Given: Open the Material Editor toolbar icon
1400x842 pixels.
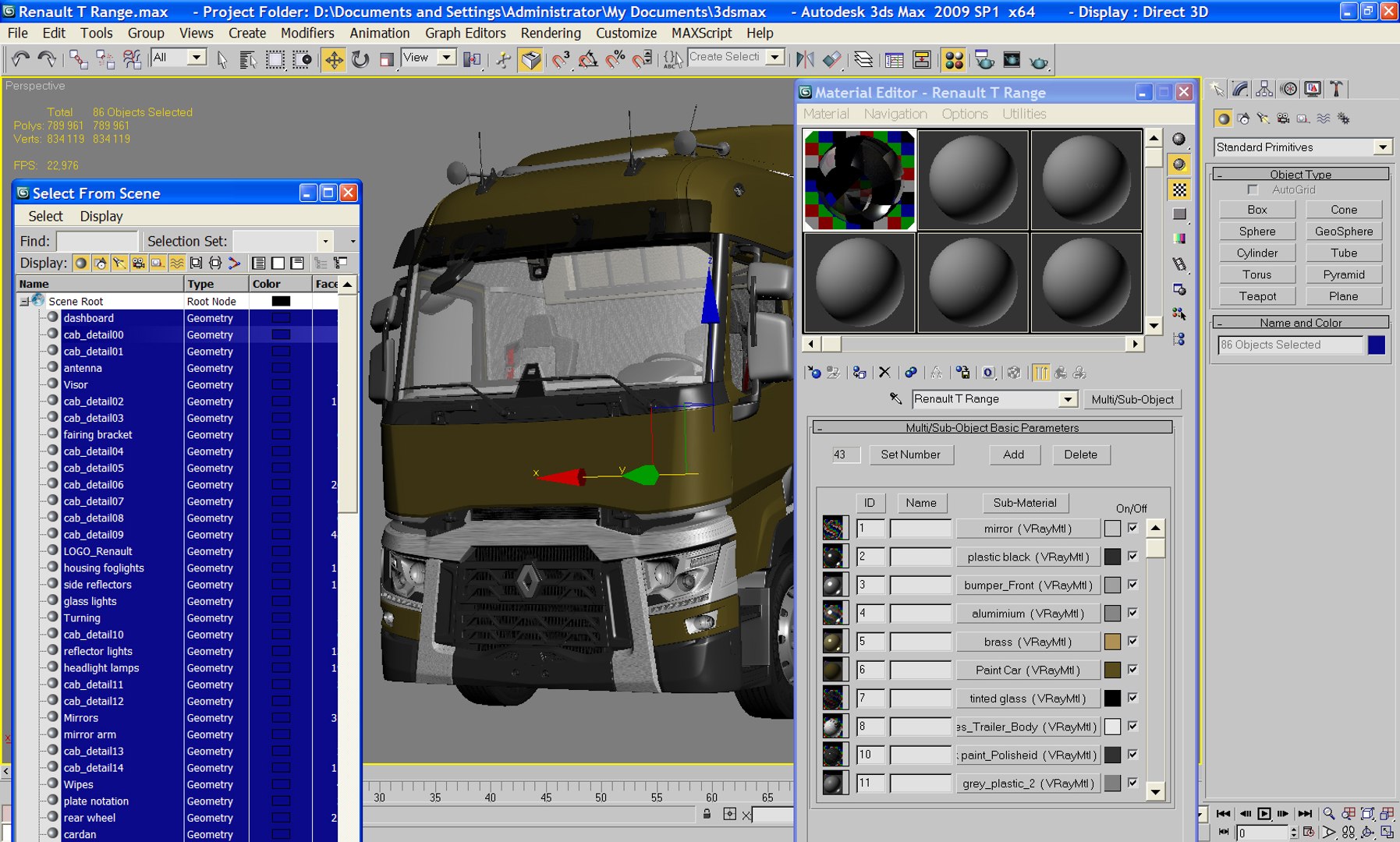Looking at the screenshot, I should (953, 59).
